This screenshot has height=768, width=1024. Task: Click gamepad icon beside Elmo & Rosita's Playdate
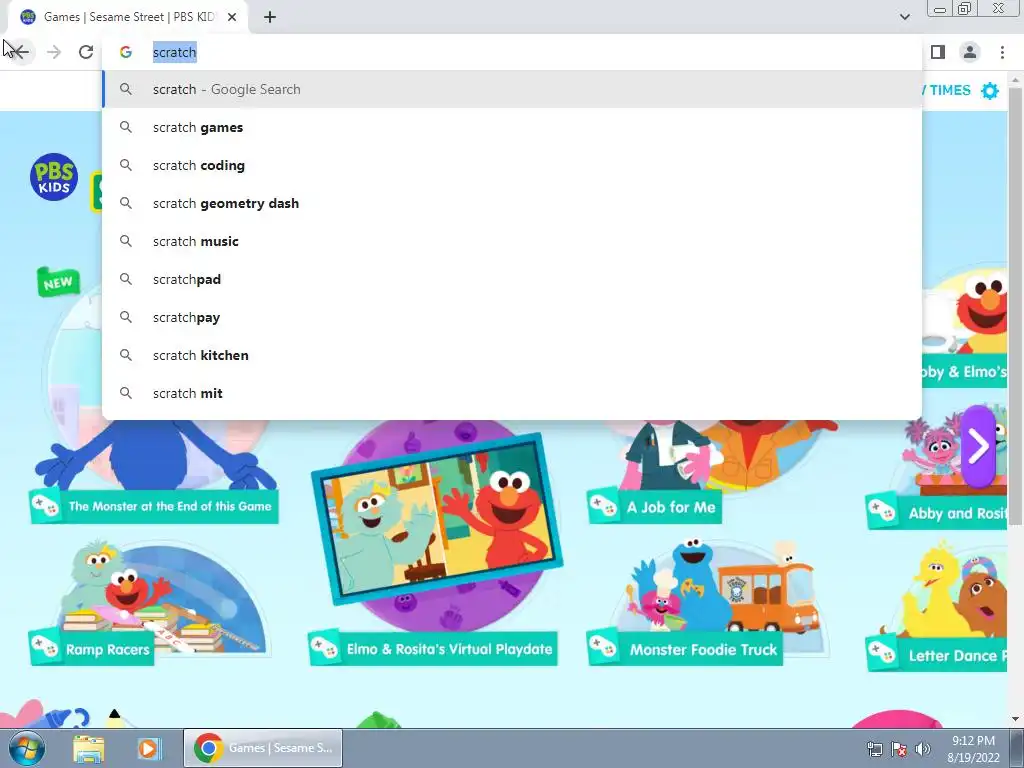tap(325, 648)
